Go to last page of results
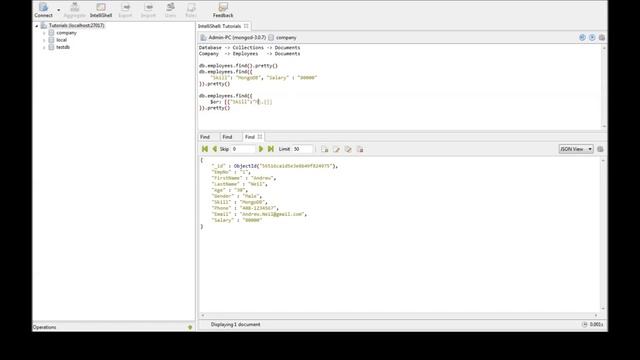The height and width of the screenshot is (360, 640). click(271, 149)
